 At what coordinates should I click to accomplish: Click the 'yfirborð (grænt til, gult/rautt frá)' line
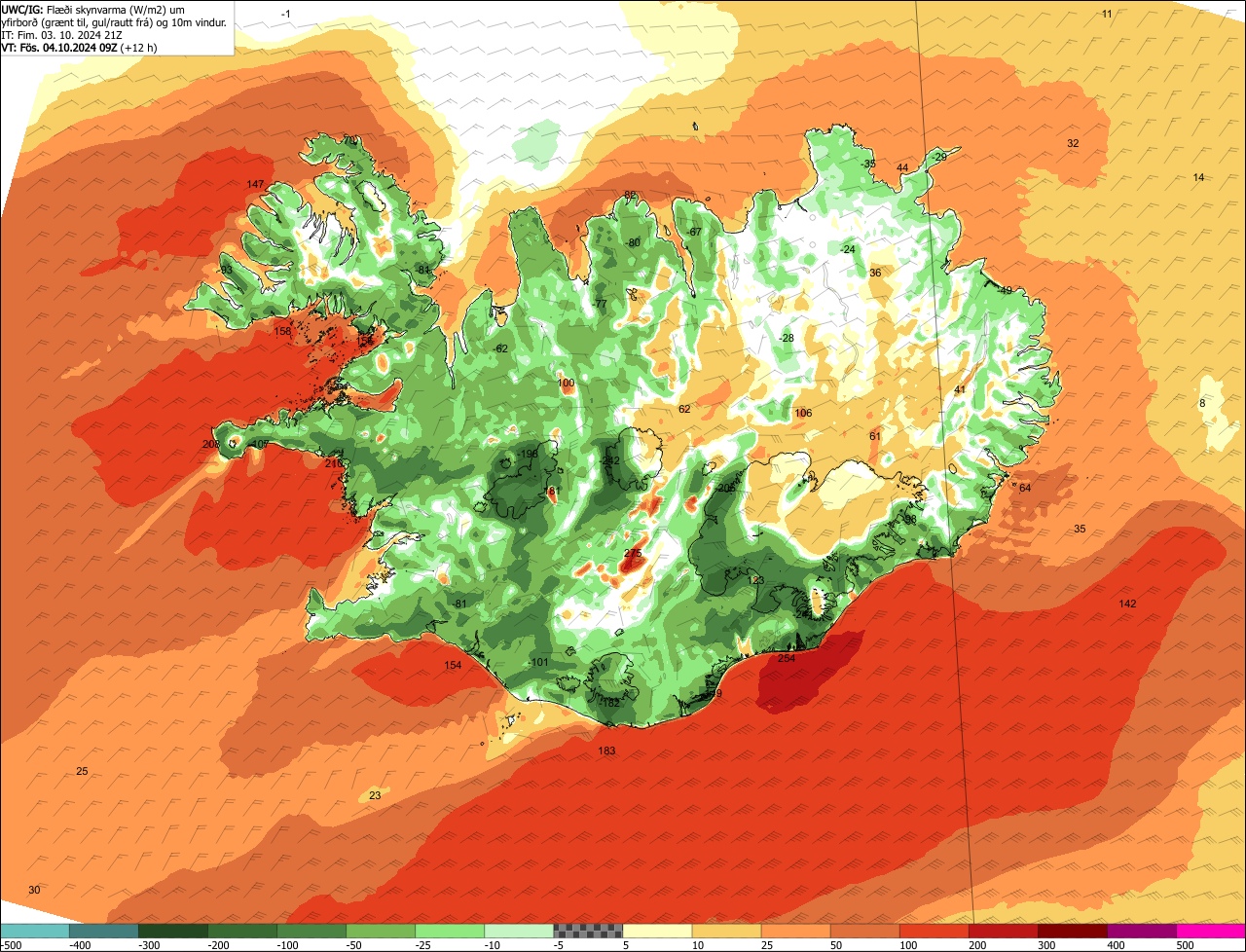click(x=114, y=22)
